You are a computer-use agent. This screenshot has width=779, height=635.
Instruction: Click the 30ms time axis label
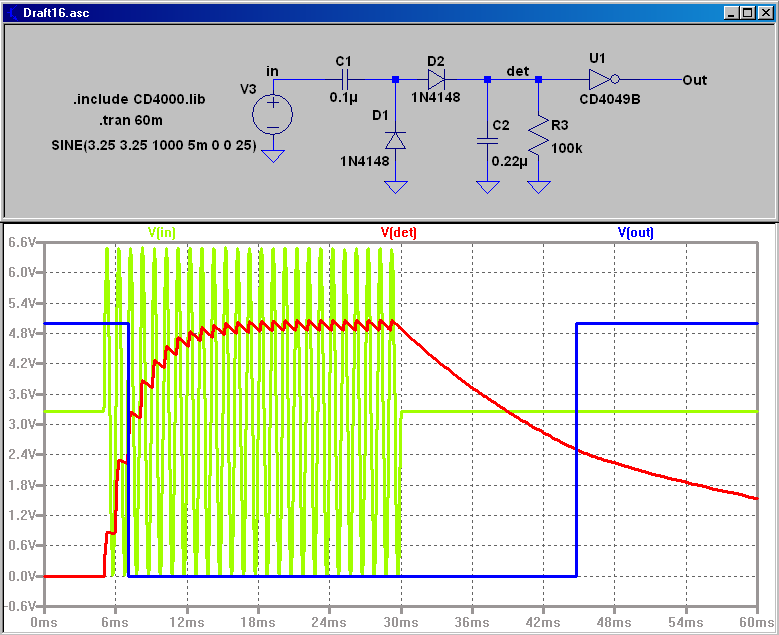(400, 623)
